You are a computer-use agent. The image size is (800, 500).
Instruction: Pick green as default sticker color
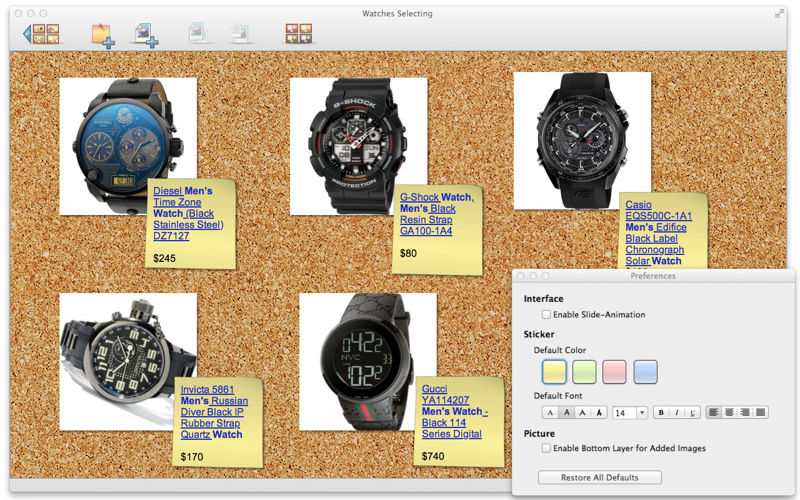pyautogui.click(x=584, y=371)
